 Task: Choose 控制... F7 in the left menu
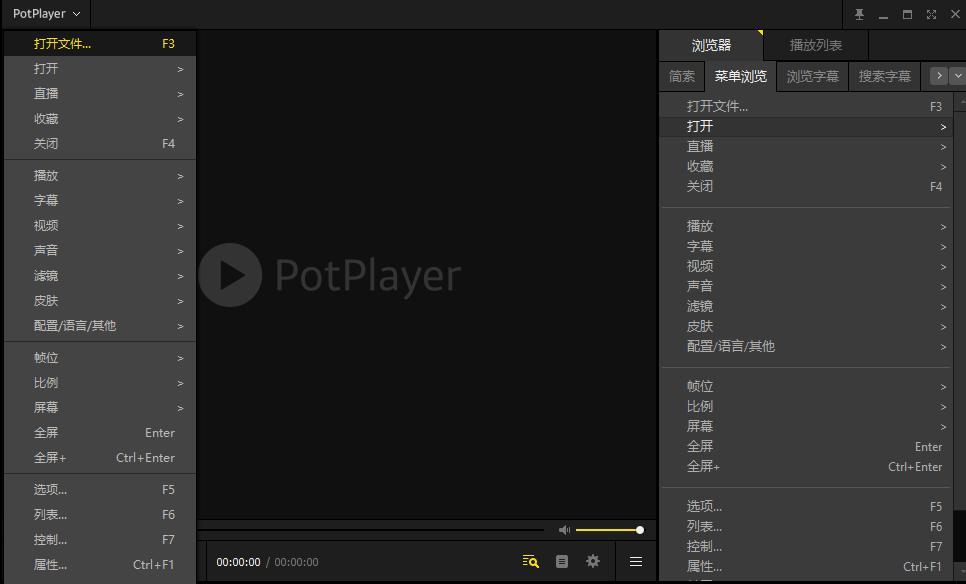click(x=100, y=540)
